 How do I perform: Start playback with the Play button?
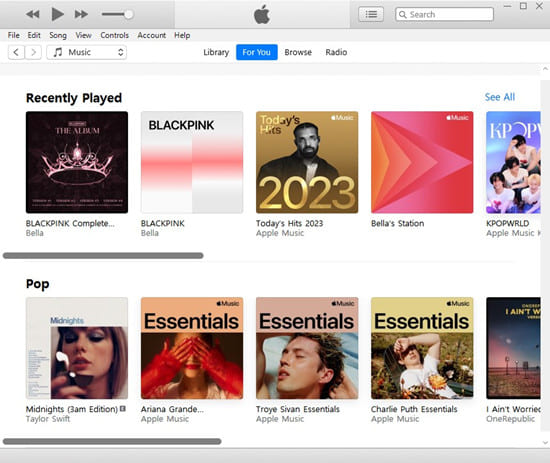(58, 14)
